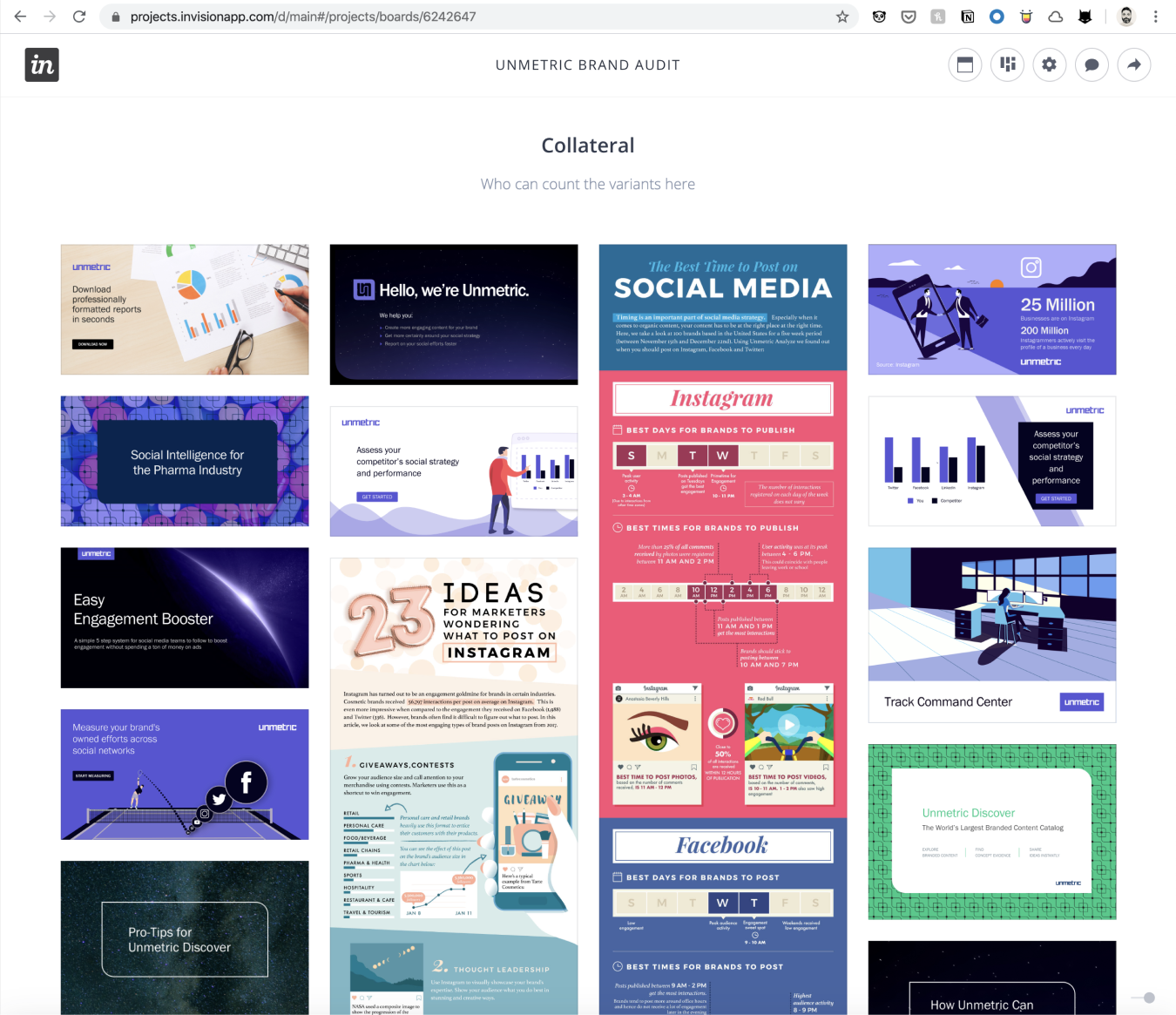Save page with the Pocket extension

(909, 17)
